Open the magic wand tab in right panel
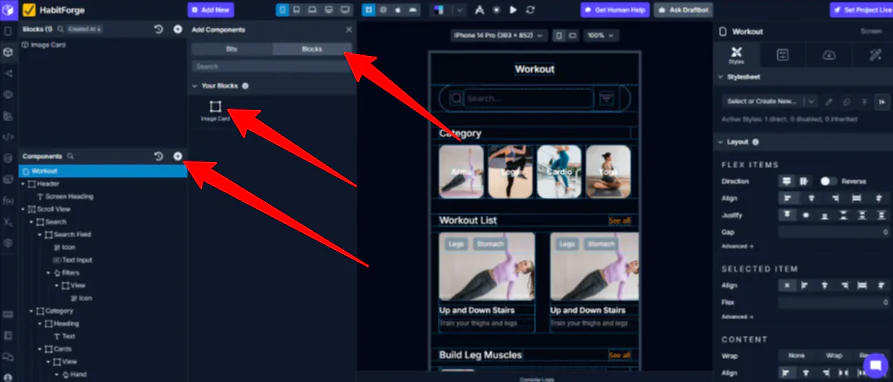Viewport: 893px width, 382px height. point(874,55)
